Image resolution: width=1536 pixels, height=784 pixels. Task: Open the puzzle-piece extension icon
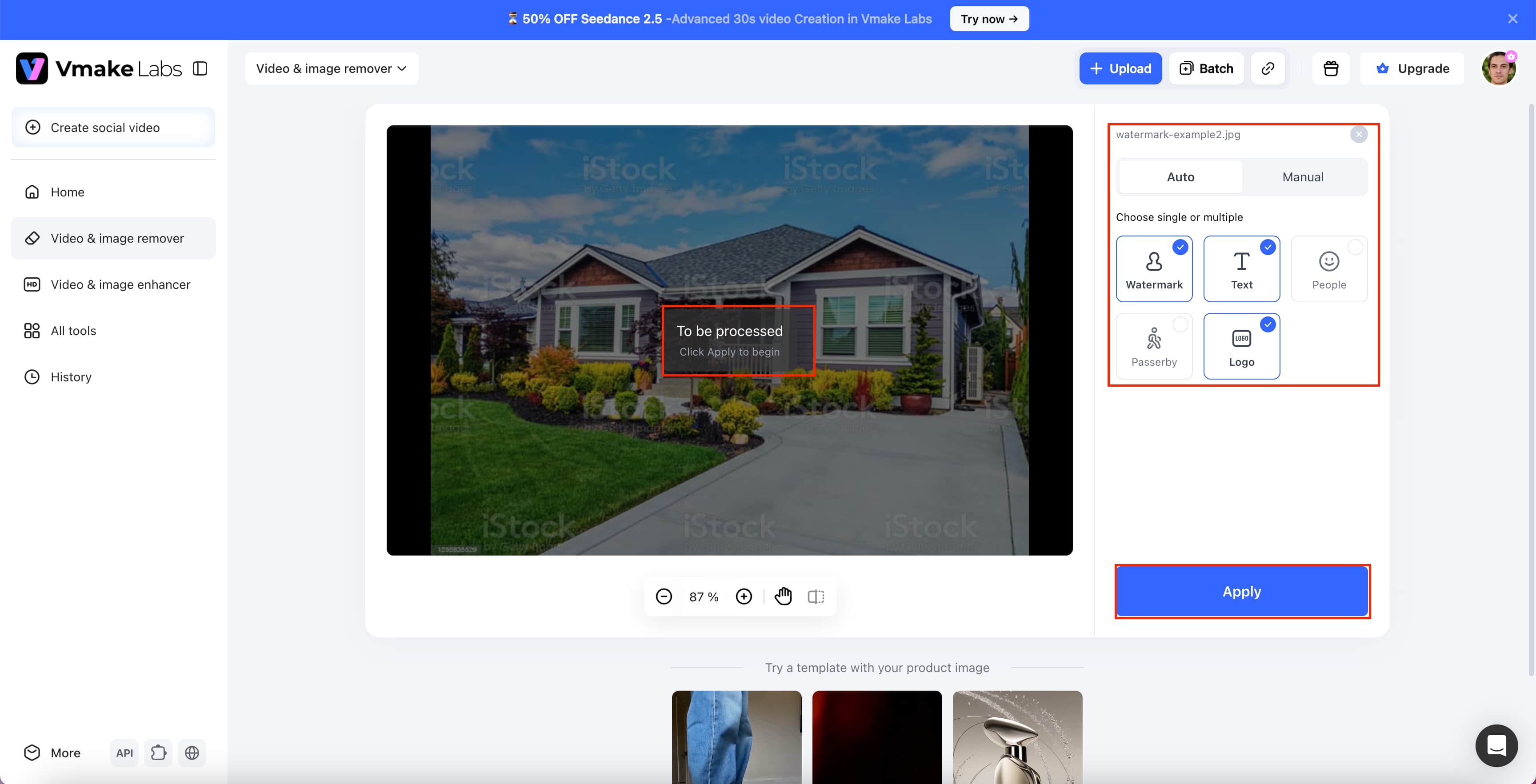pos(158,753)
